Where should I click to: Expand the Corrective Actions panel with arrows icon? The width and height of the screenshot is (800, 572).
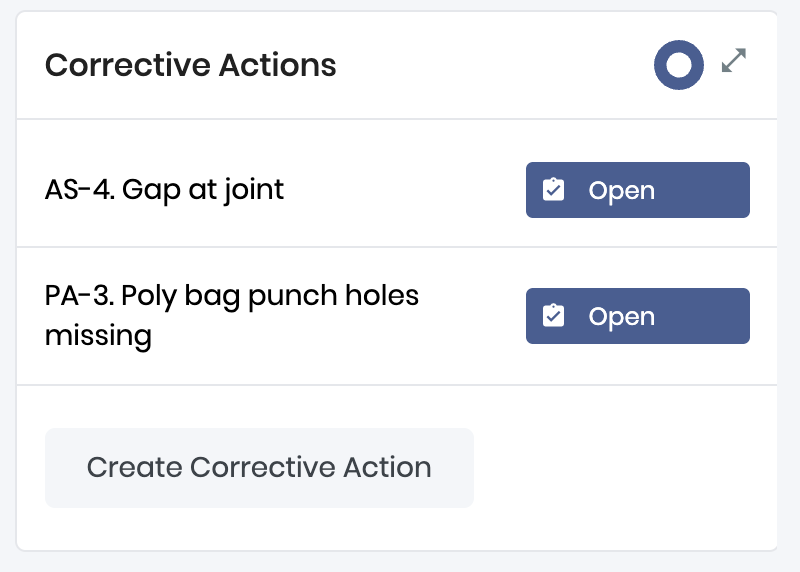[x=734, y=60]
